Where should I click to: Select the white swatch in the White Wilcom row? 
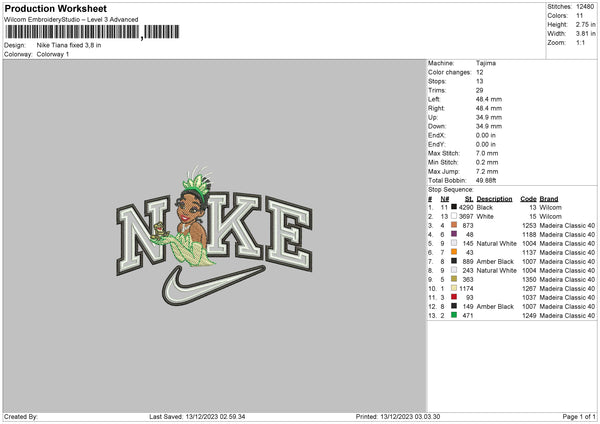click(x=454, y=216)
